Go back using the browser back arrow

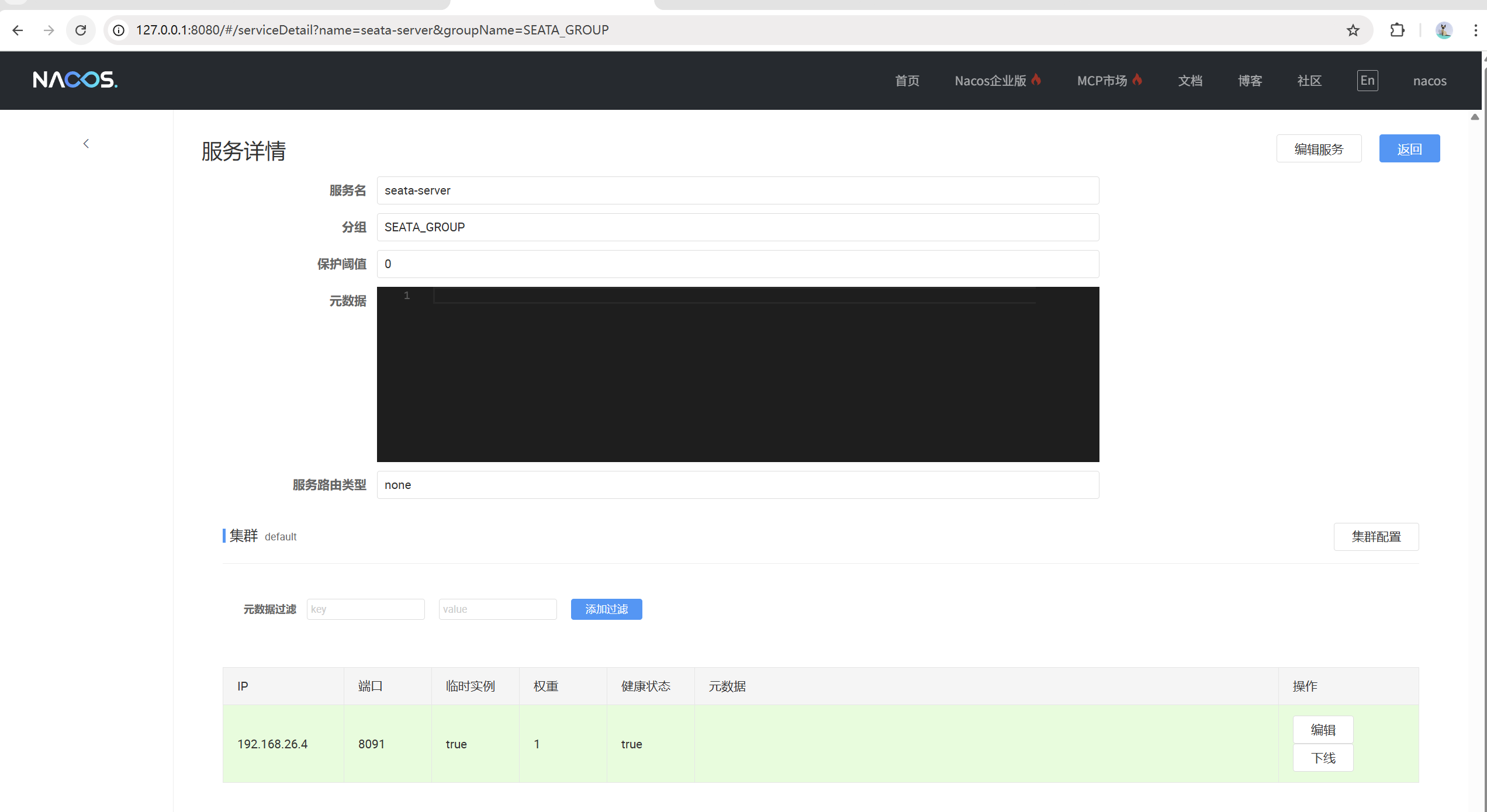(x=18, y=30)
